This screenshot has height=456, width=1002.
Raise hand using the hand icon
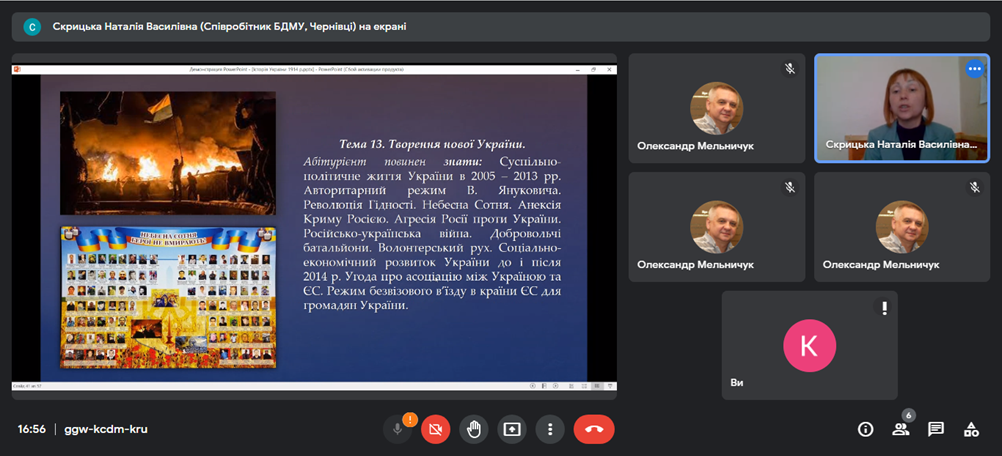coord(474,430)
